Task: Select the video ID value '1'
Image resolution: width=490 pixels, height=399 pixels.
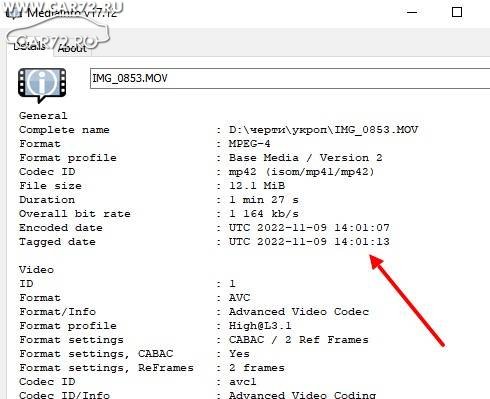Action: tap(232, 284)
